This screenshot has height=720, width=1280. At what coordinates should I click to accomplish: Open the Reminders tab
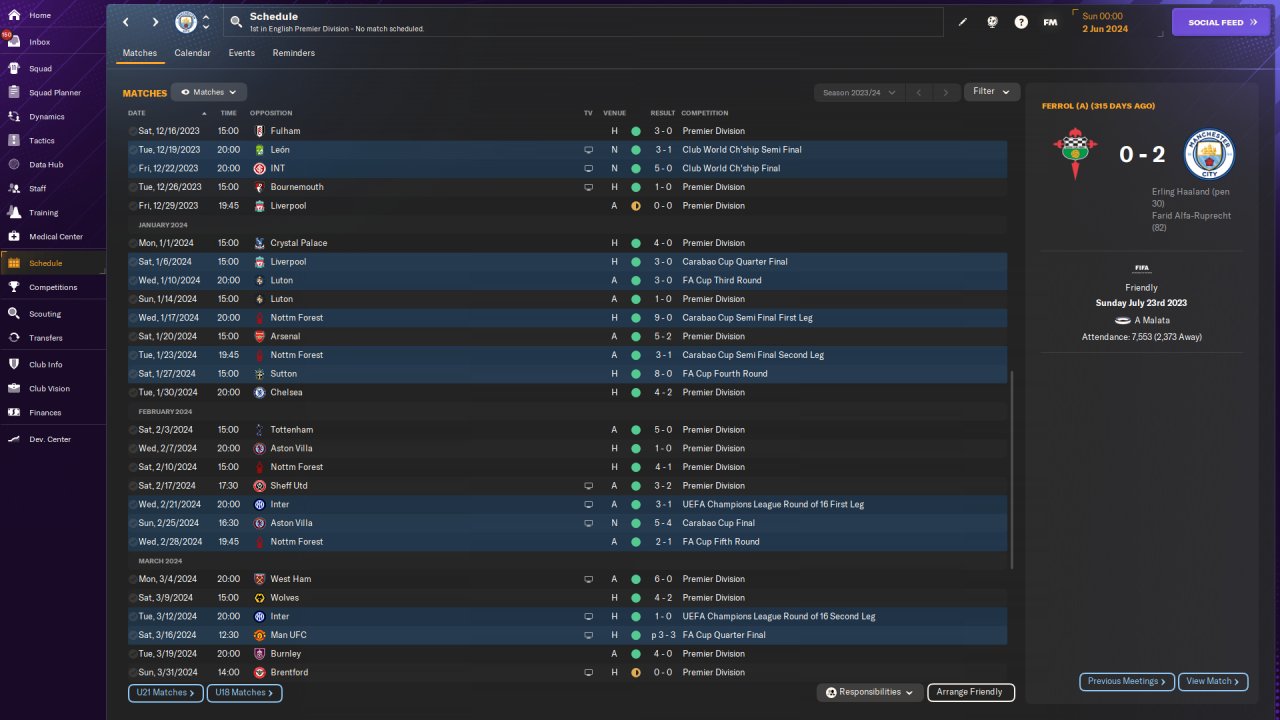pyautogui.click(x=294, y=53)
